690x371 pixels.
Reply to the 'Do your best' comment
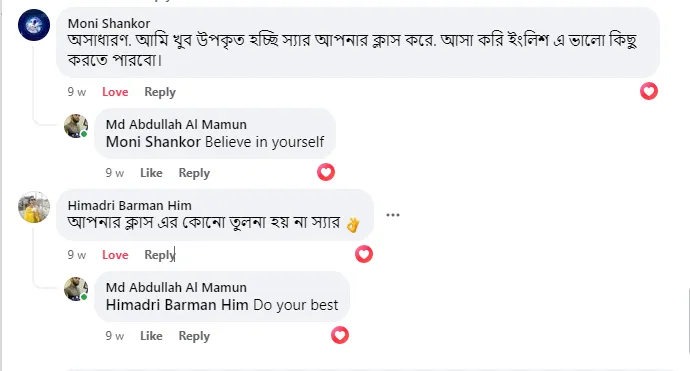pos(194,336)
